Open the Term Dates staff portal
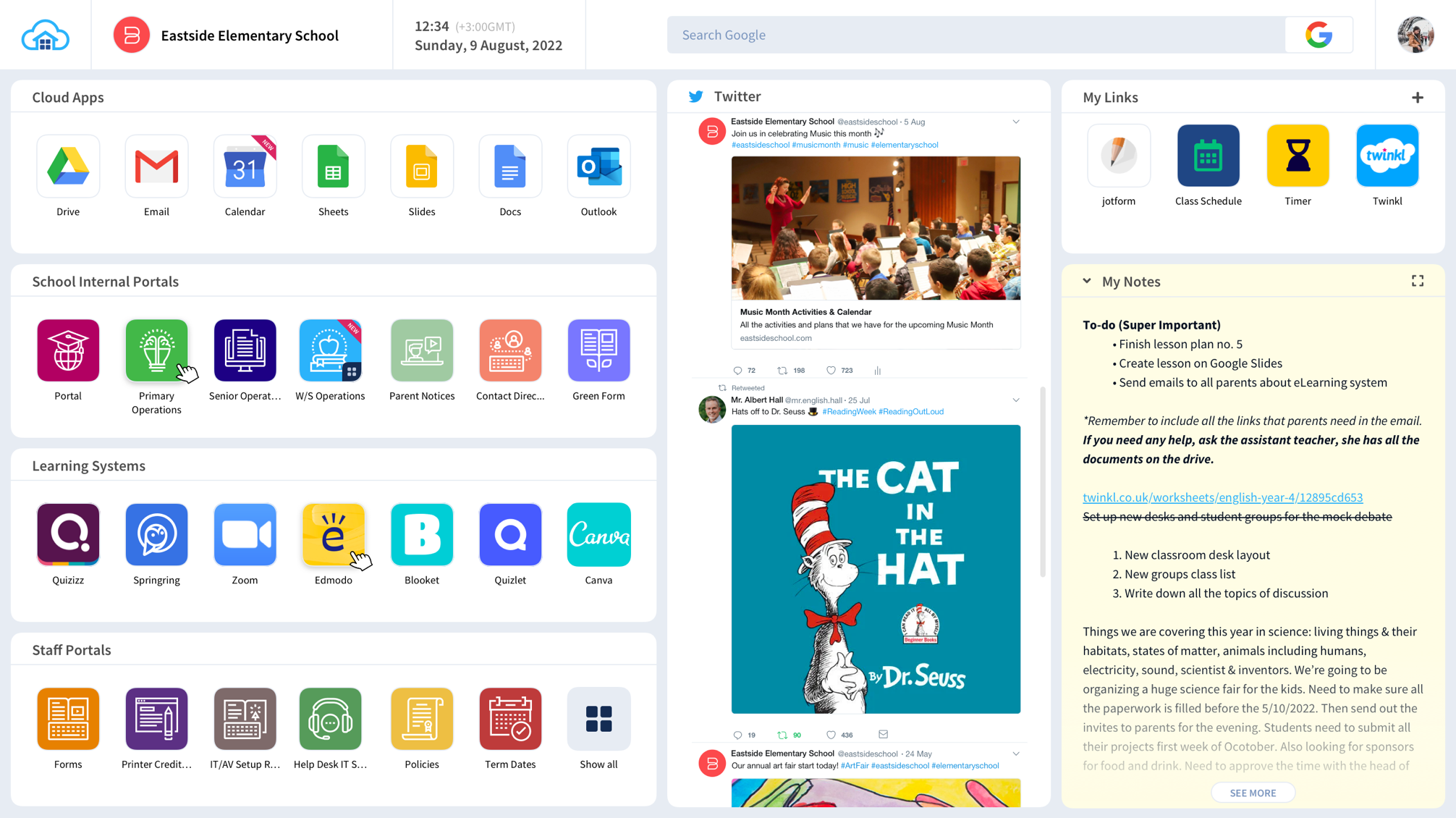Viewport: 1456px width, 818px height. click(x=509, y=719)
